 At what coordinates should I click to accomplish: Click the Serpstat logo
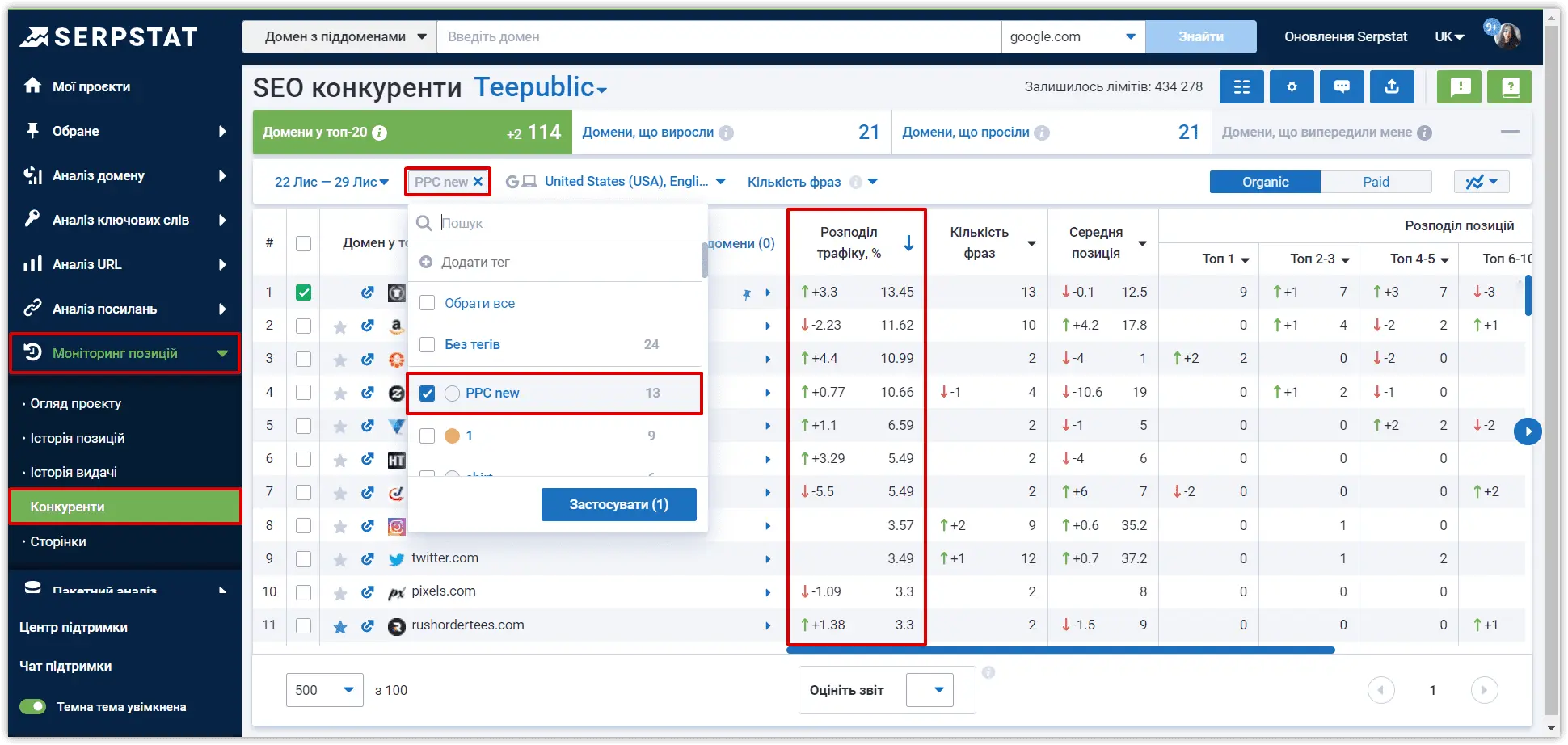(109, 37)
